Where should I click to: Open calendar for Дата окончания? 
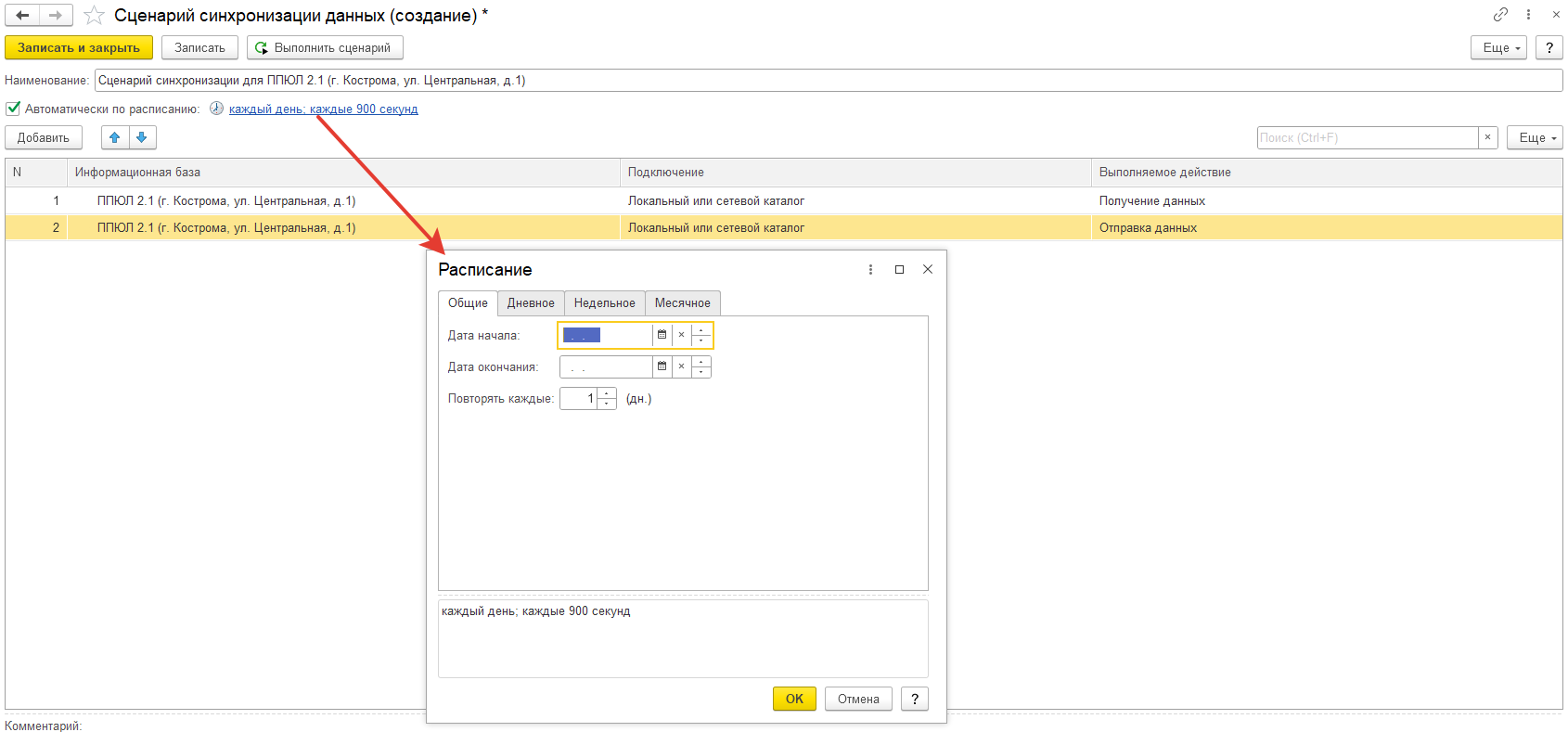click(662, 366)
